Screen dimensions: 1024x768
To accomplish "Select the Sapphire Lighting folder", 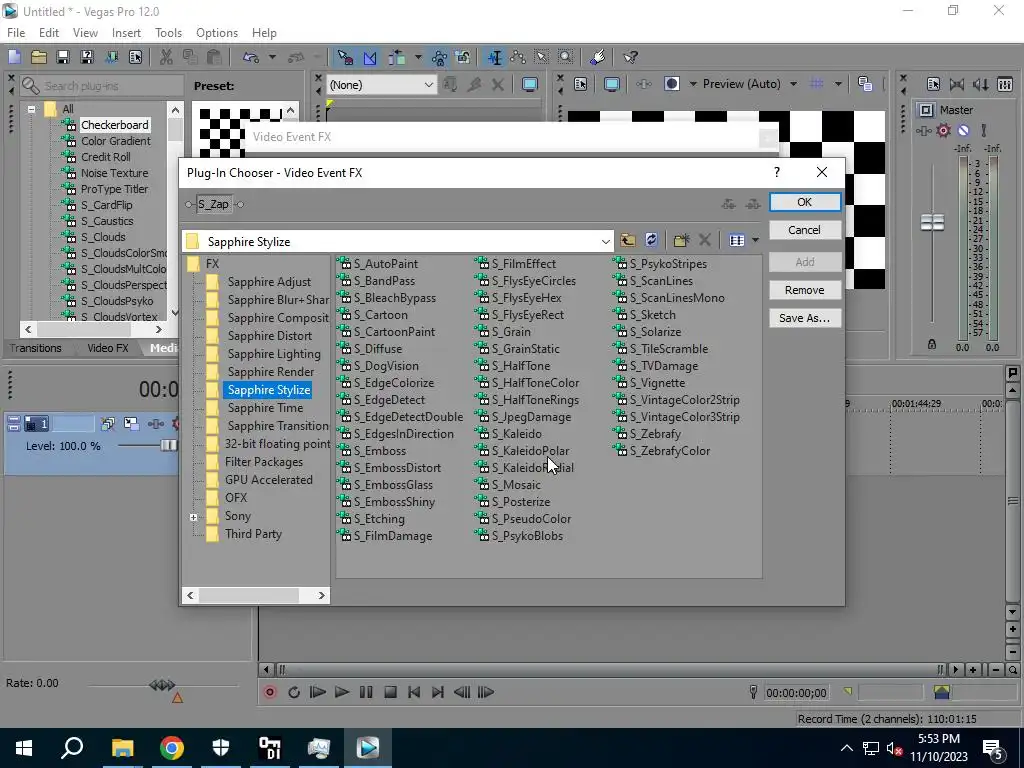I will click(274, 354).
